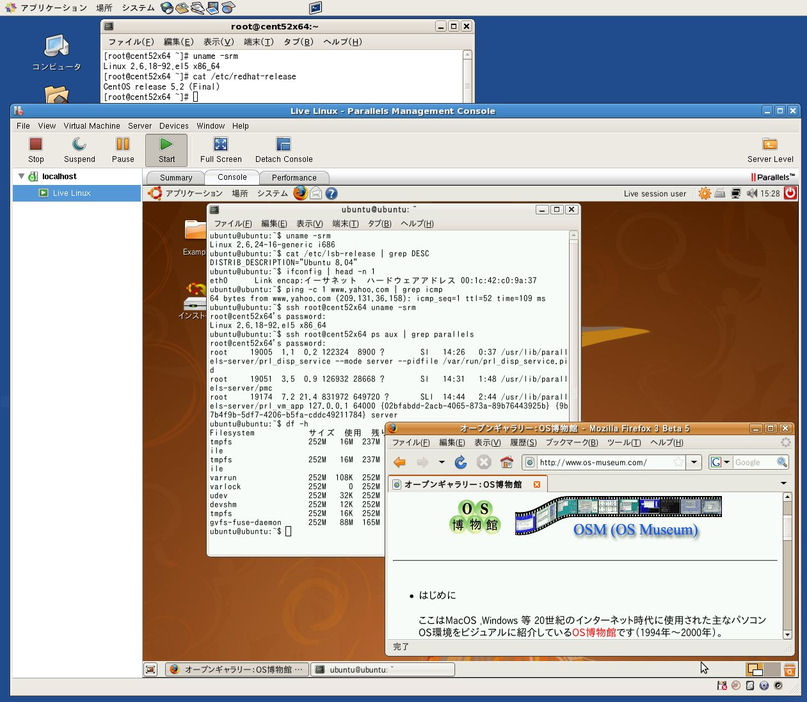The height and width of the screenshot is (702, 807).
Task: Open システム menu in Ubuntu guest panel
Action: 272,194
